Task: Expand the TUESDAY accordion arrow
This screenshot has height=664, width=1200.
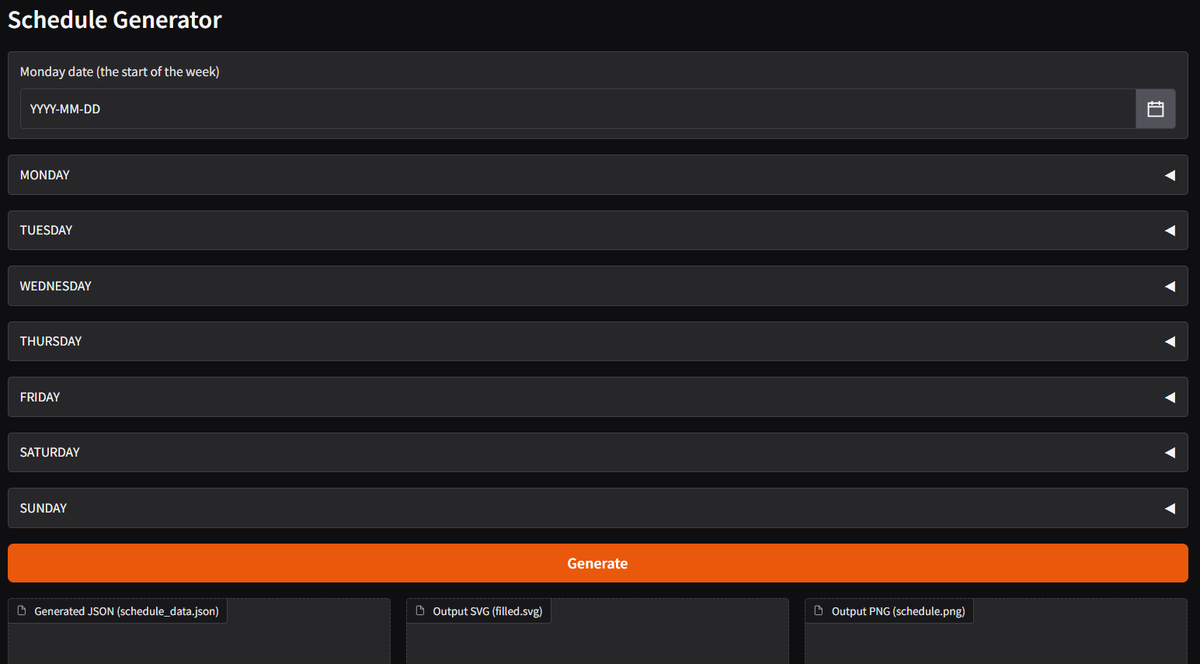Action: (x=1169, y=230)
